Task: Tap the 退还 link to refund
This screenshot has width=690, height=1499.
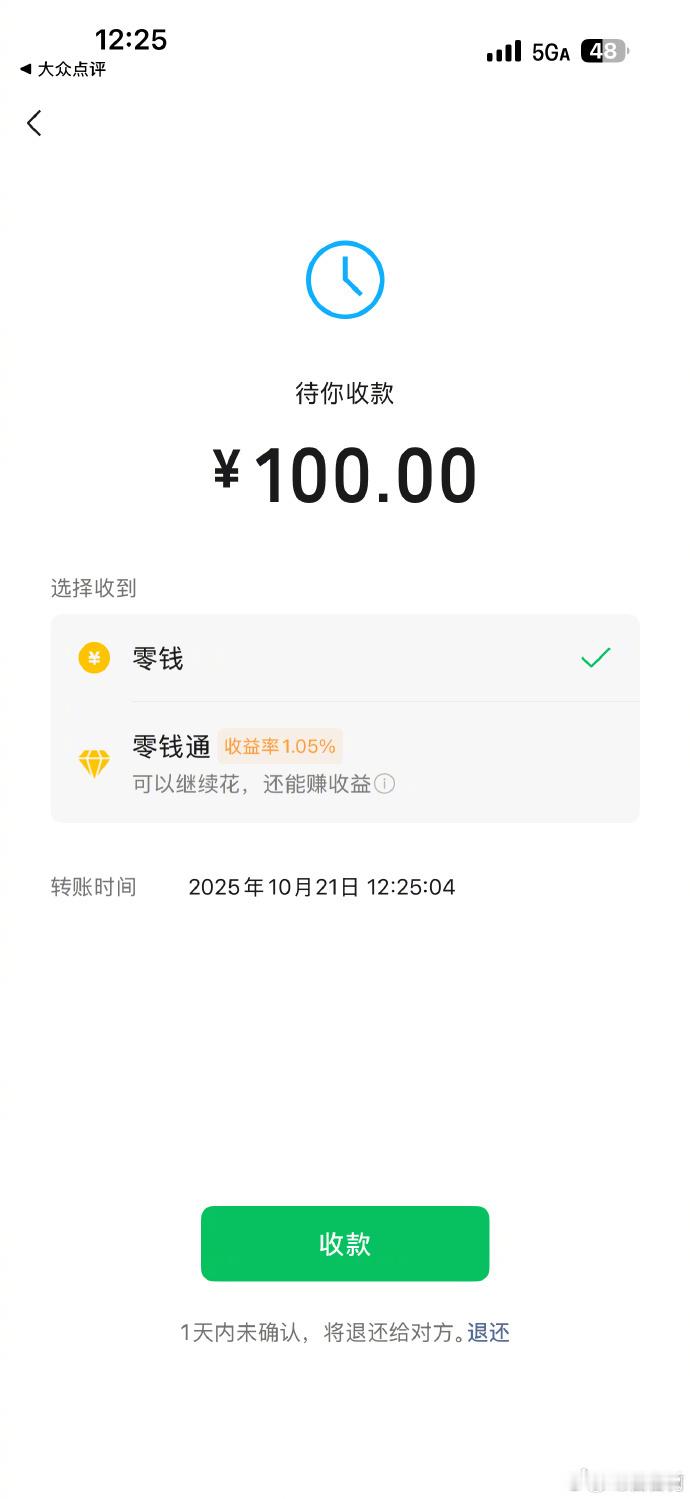Action: (488, 1332)
